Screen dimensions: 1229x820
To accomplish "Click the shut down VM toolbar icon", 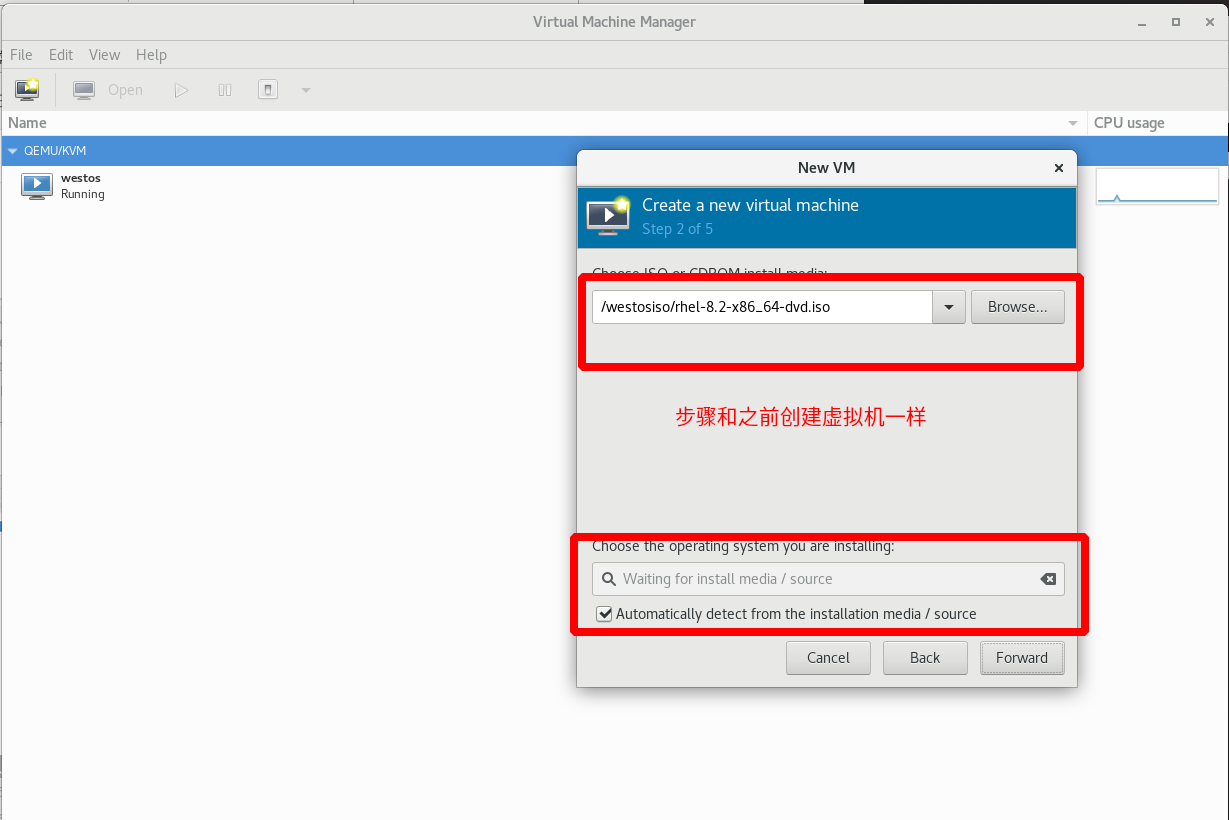I will click(x=268, y=90).
